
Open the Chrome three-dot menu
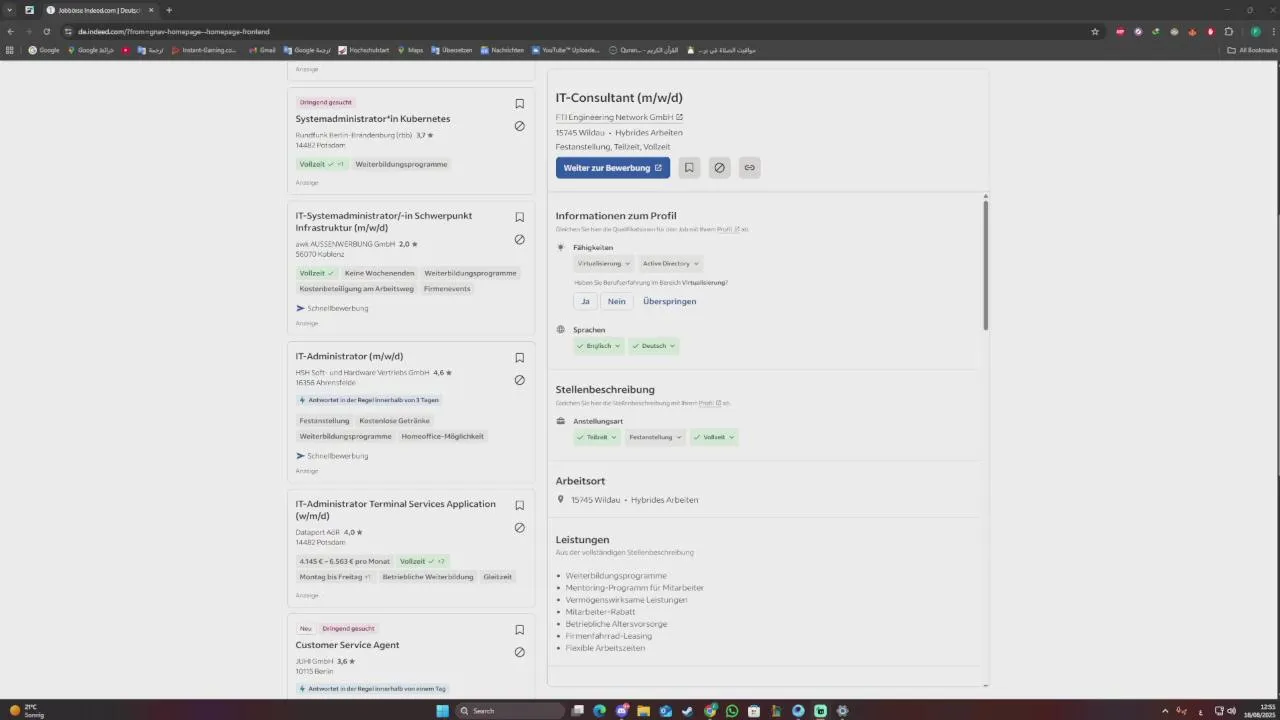[1272, 31]
